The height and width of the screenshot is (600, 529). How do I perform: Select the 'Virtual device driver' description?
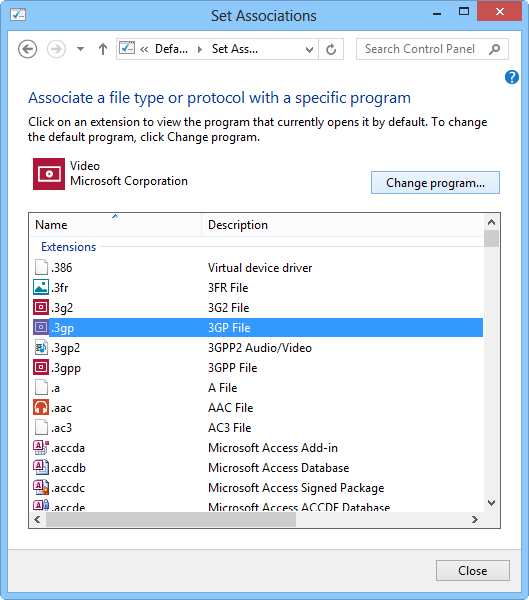pos(260,267)
